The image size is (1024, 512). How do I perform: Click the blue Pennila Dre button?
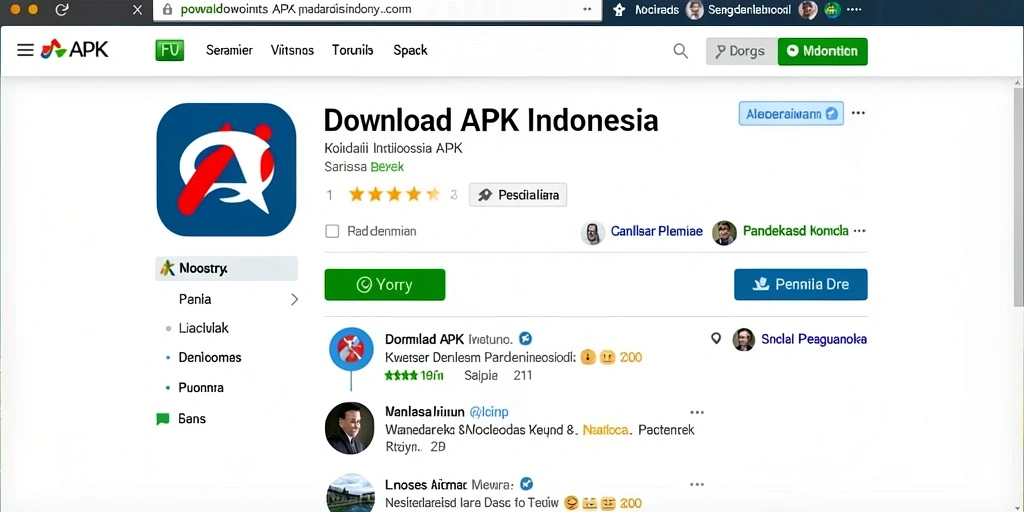click(x=801, y=285)
